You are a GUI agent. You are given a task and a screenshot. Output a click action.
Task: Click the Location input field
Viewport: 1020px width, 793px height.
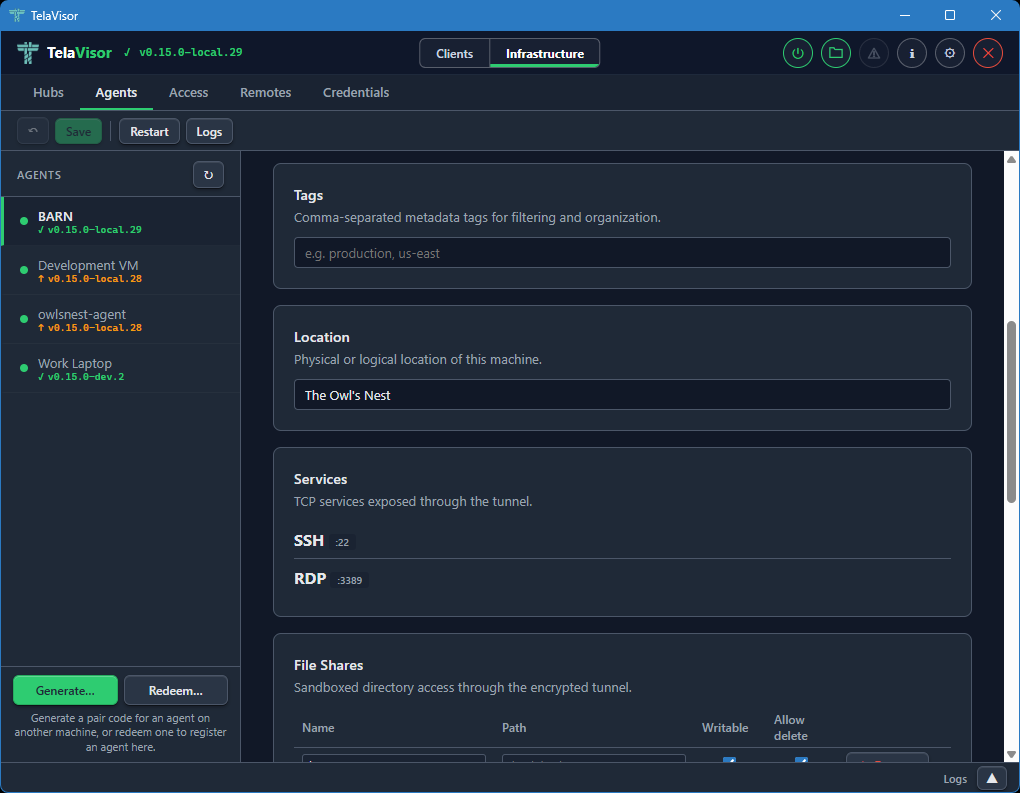[622, 394]
